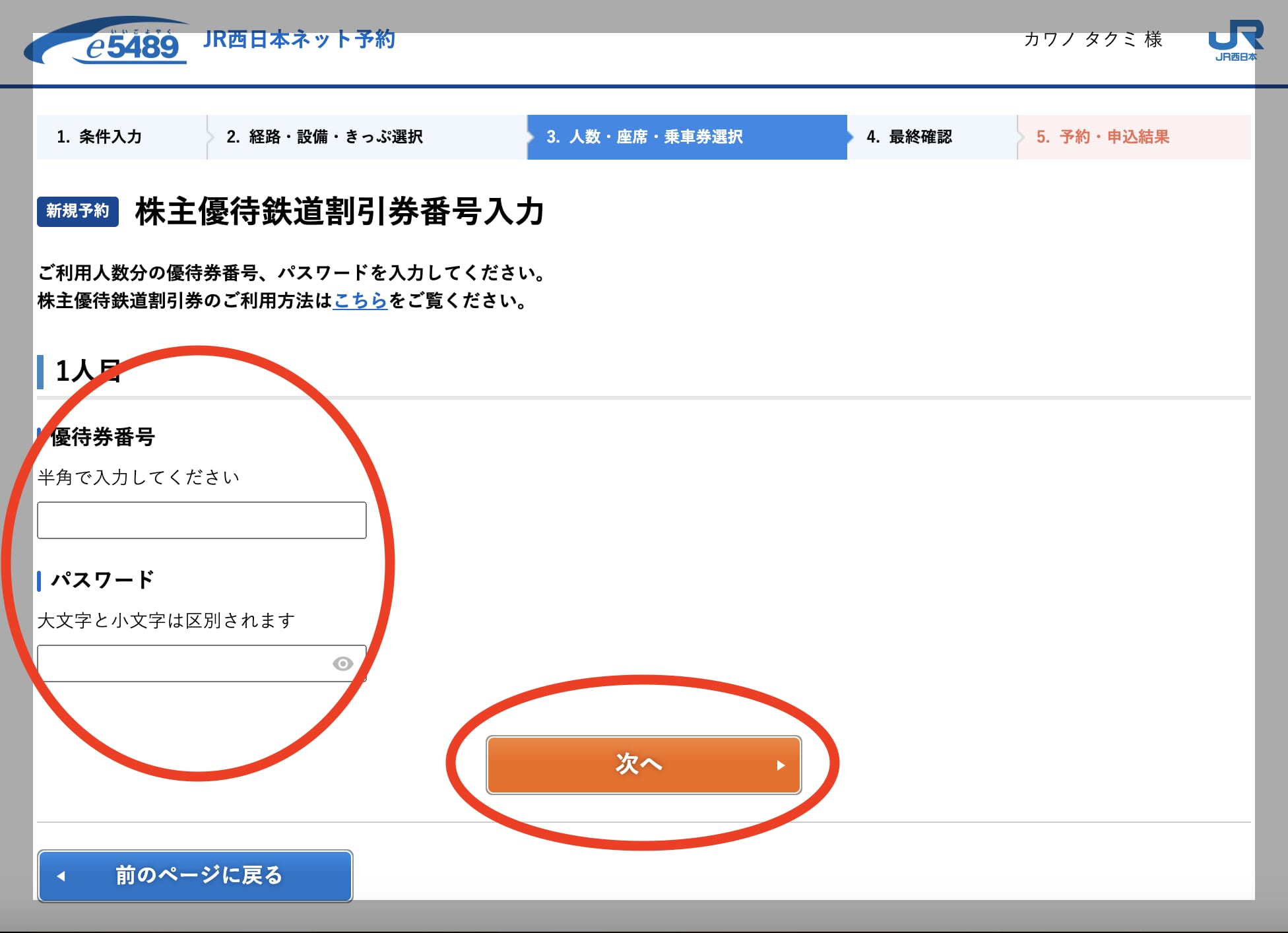1288x933 pixels.
Task: Open the こちら usage guide link
Action: click(x=360, y=302)
